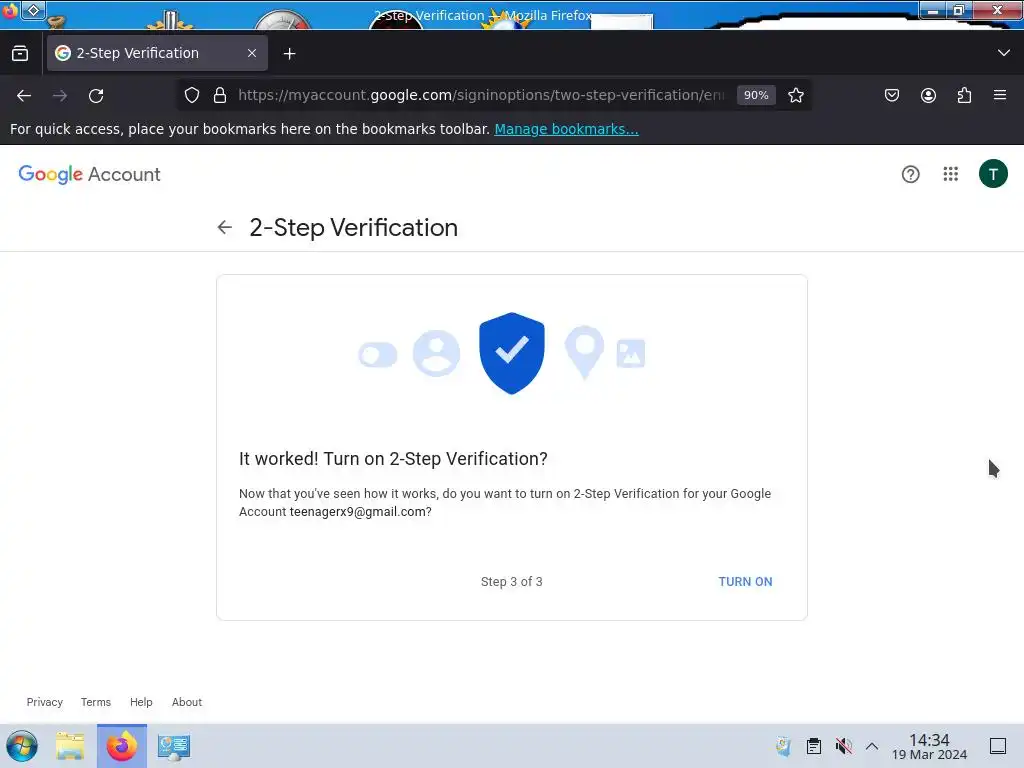
Task: Reset the 90% zoom level badge
Action: click(756, 95)
